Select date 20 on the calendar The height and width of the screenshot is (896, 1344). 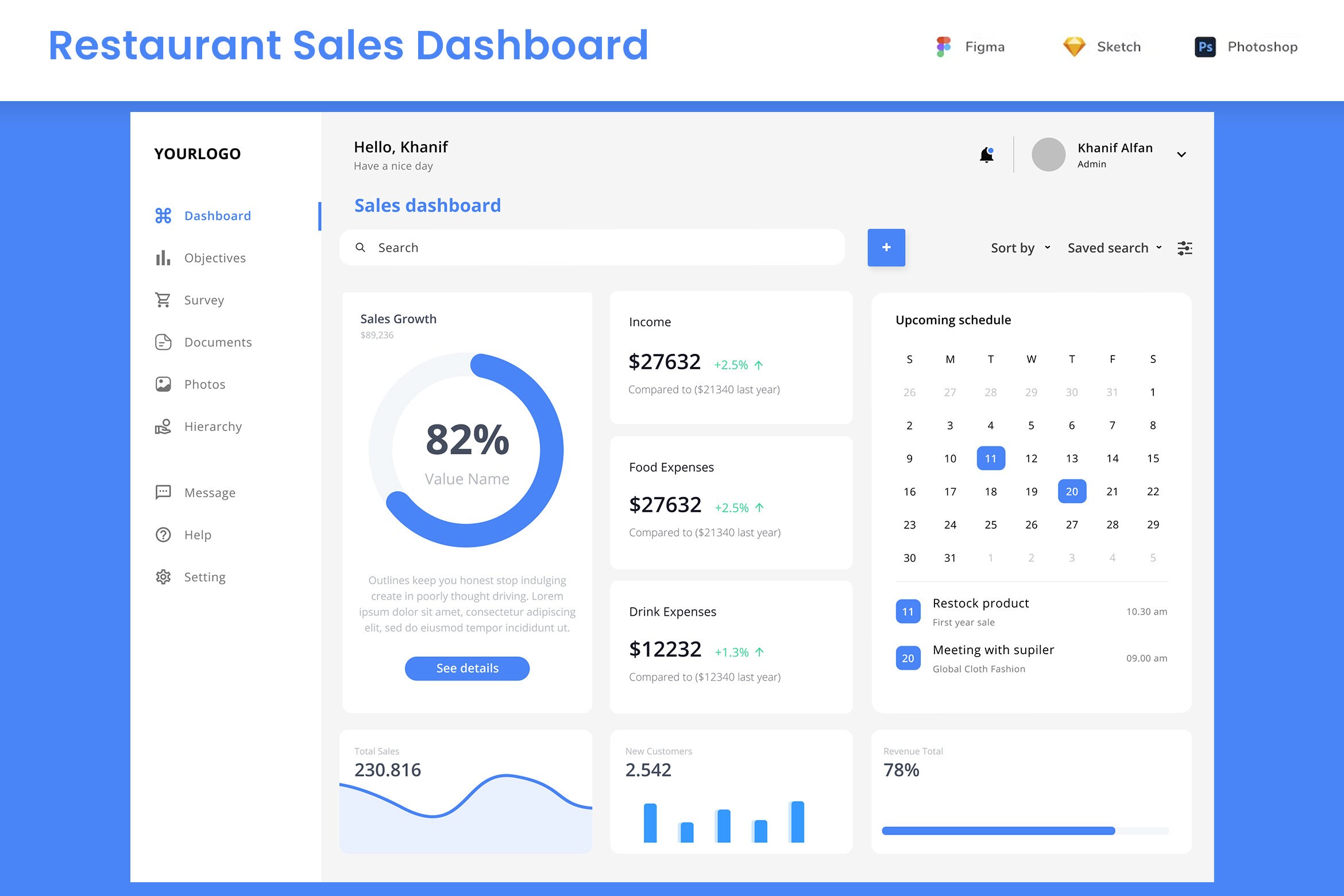(1072, 491)
